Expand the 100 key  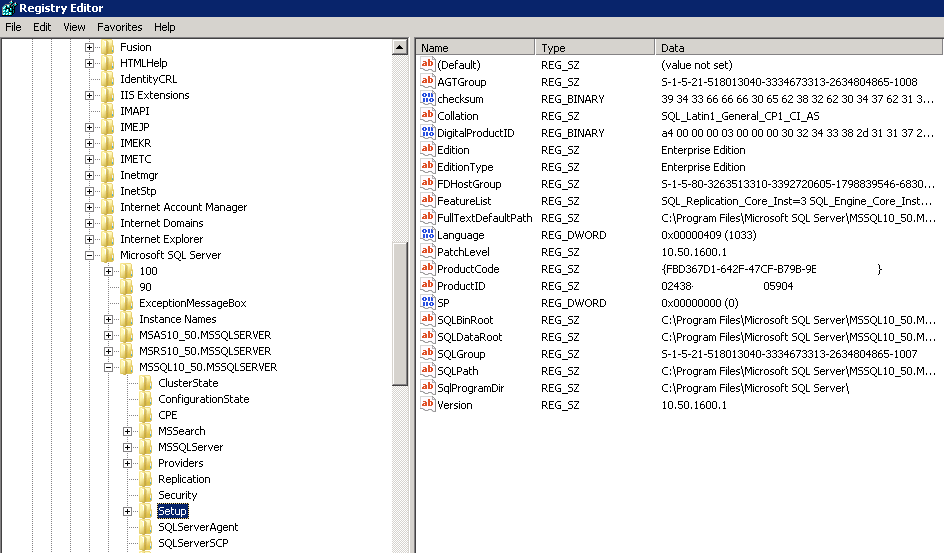click(x=108, y=271)
